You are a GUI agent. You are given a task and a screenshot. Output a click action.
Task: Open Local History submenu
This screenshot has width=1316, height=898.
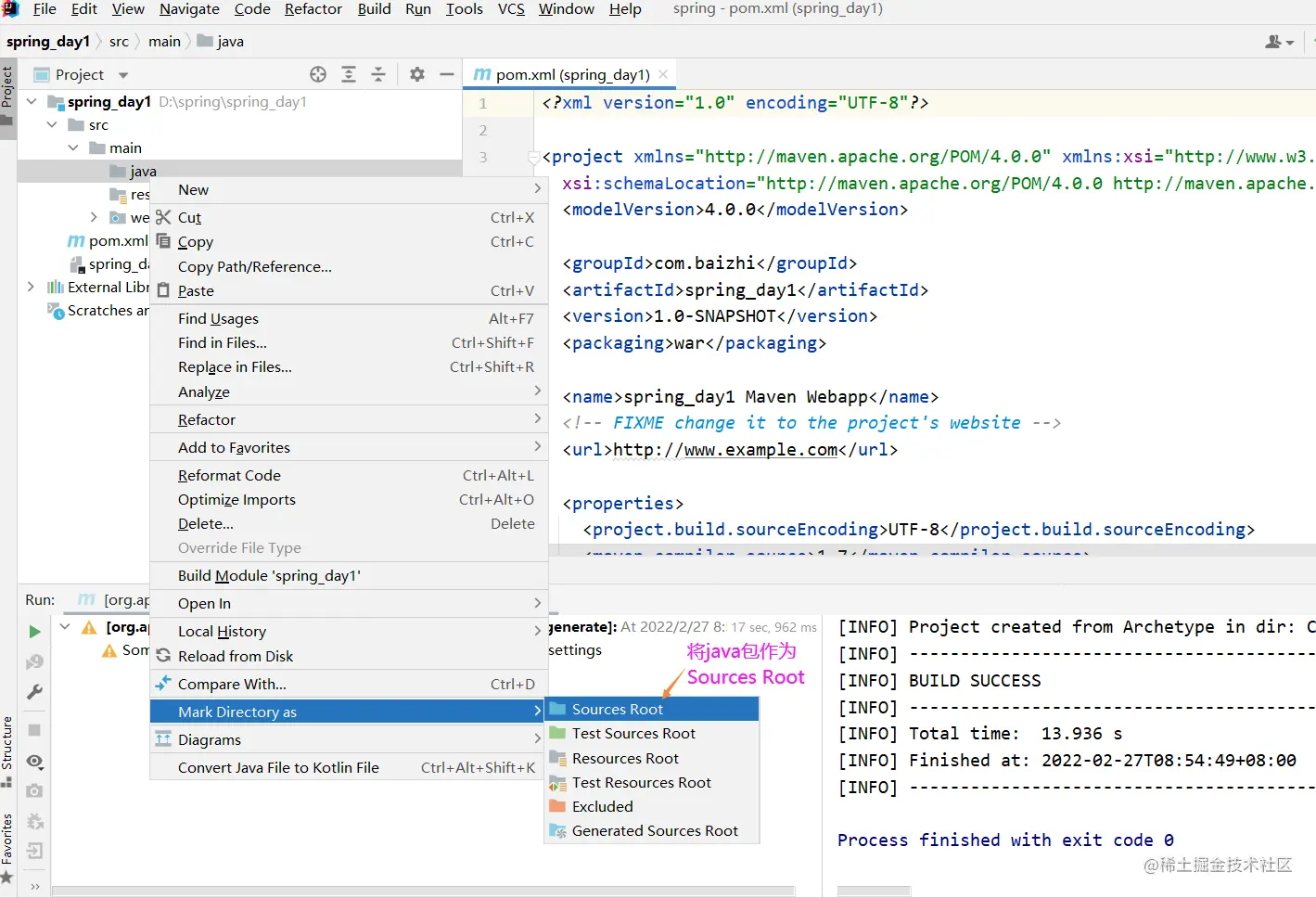click(x=349, y=631)
